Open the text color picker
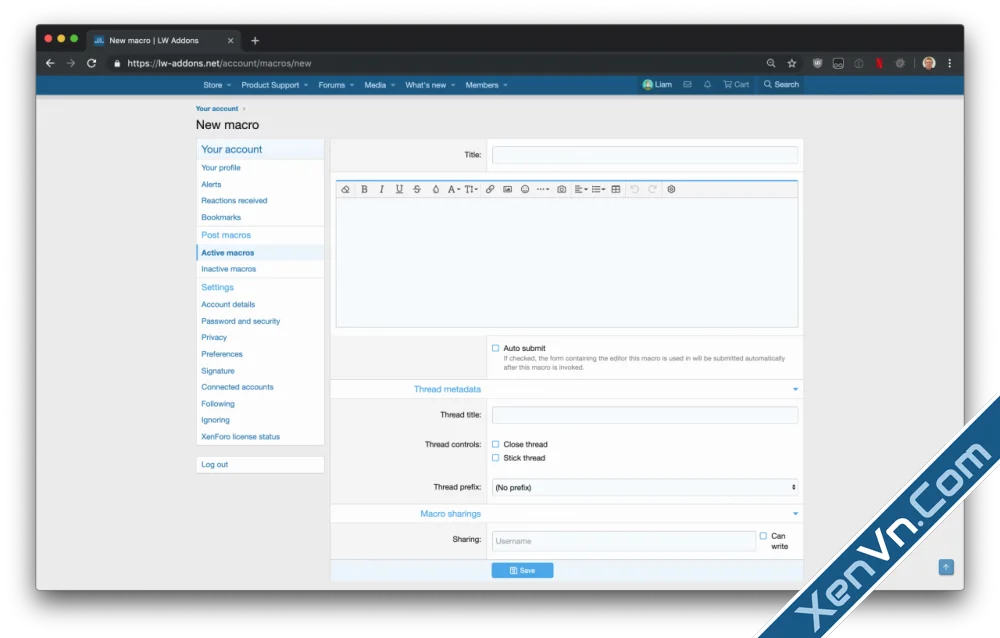Screen dimensions: 1000x638 coord(436,189)
